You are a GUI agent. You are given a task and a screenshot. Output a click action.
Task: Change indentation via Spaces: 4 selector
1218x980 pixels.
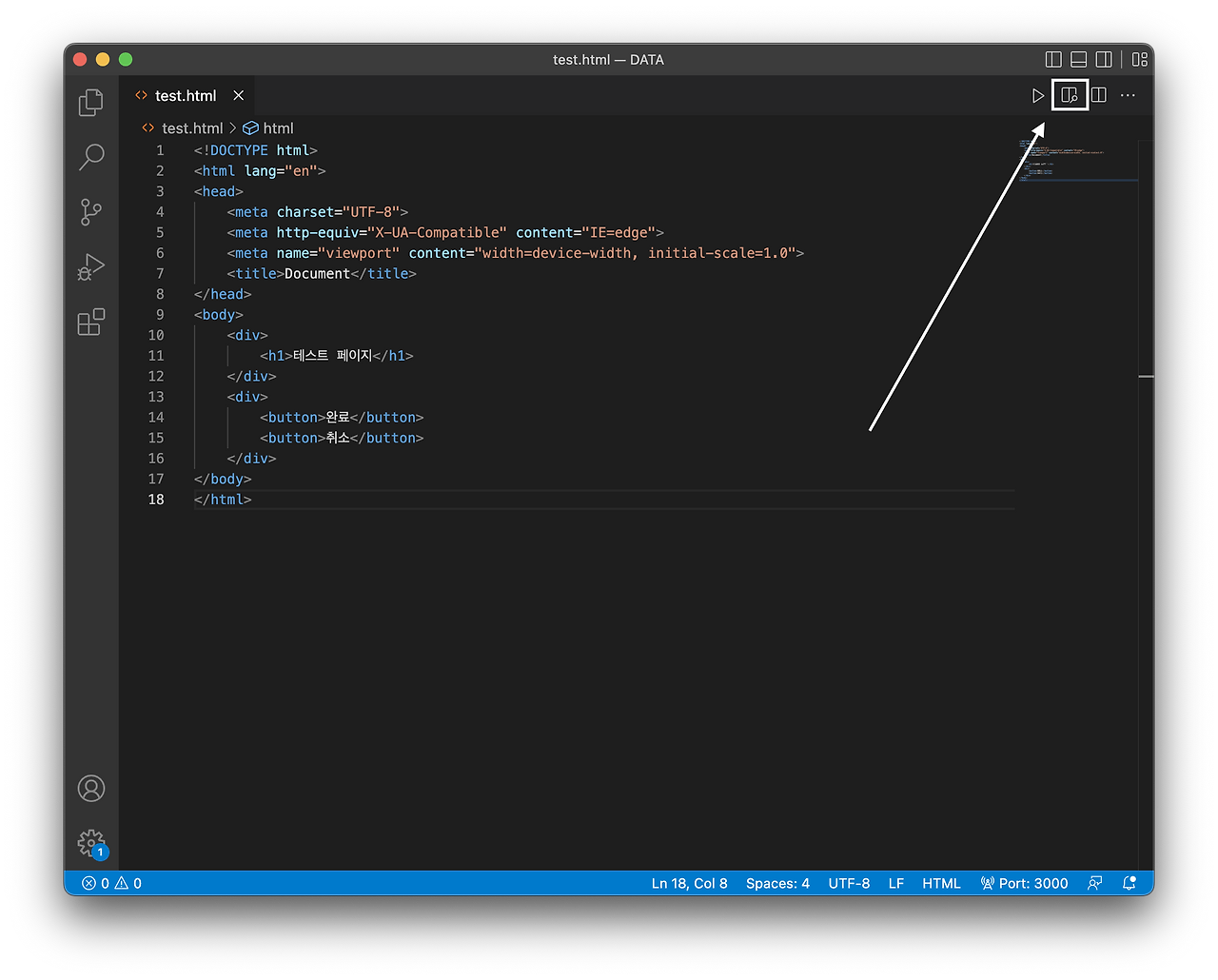click(777, 883)
